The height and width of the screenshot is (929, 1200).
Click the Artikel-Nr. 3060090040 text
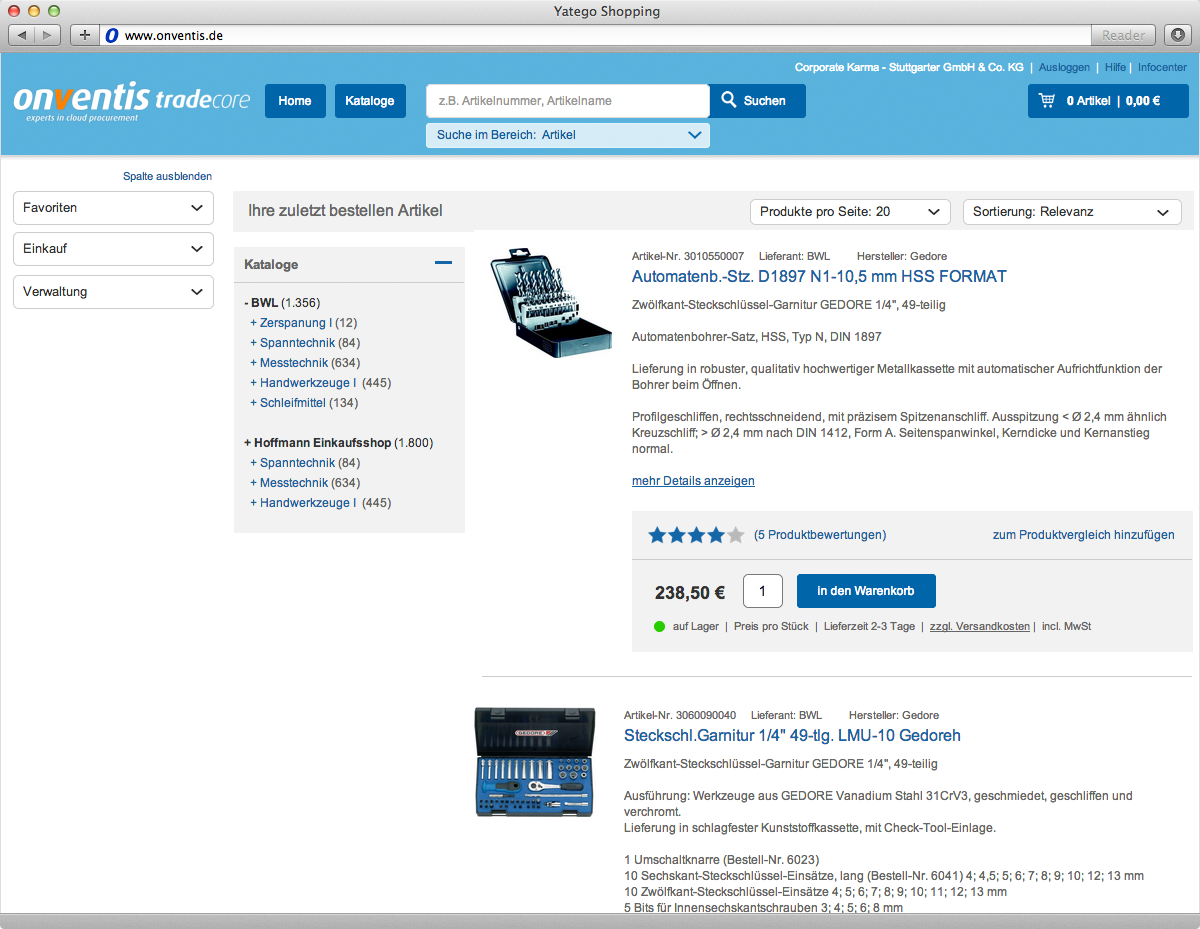point(680,716)
